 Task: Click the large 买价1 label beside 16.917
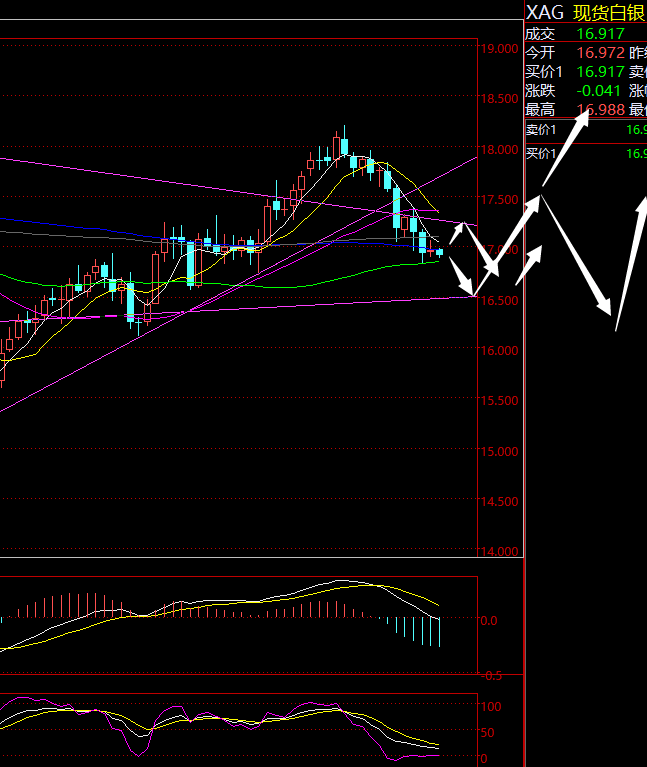(544, 71)
